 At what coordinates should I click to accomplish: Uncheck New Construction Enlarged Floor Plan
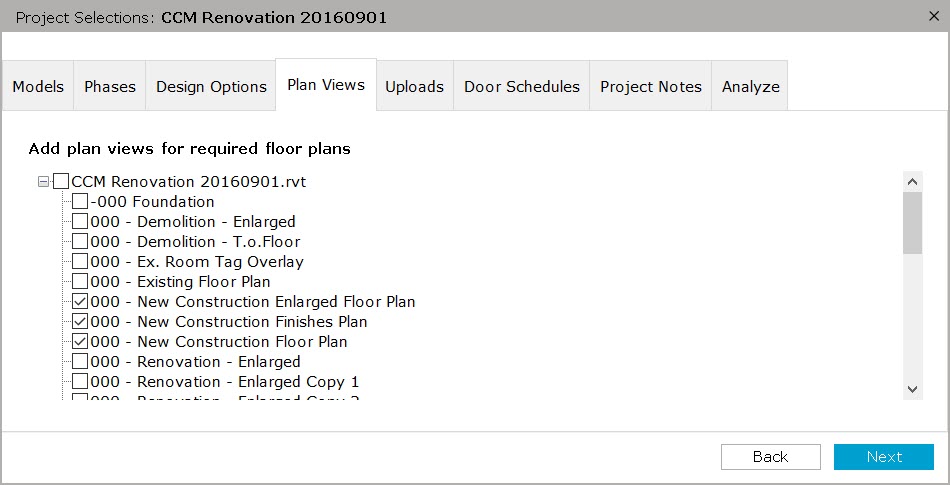pyautogui.click(x=80, y=302)
